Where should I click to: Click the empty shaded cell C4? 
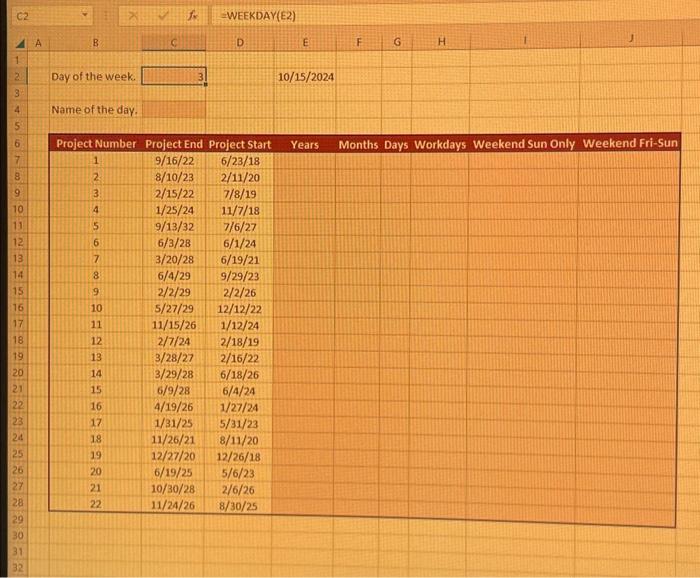click(x=174, y=110)
